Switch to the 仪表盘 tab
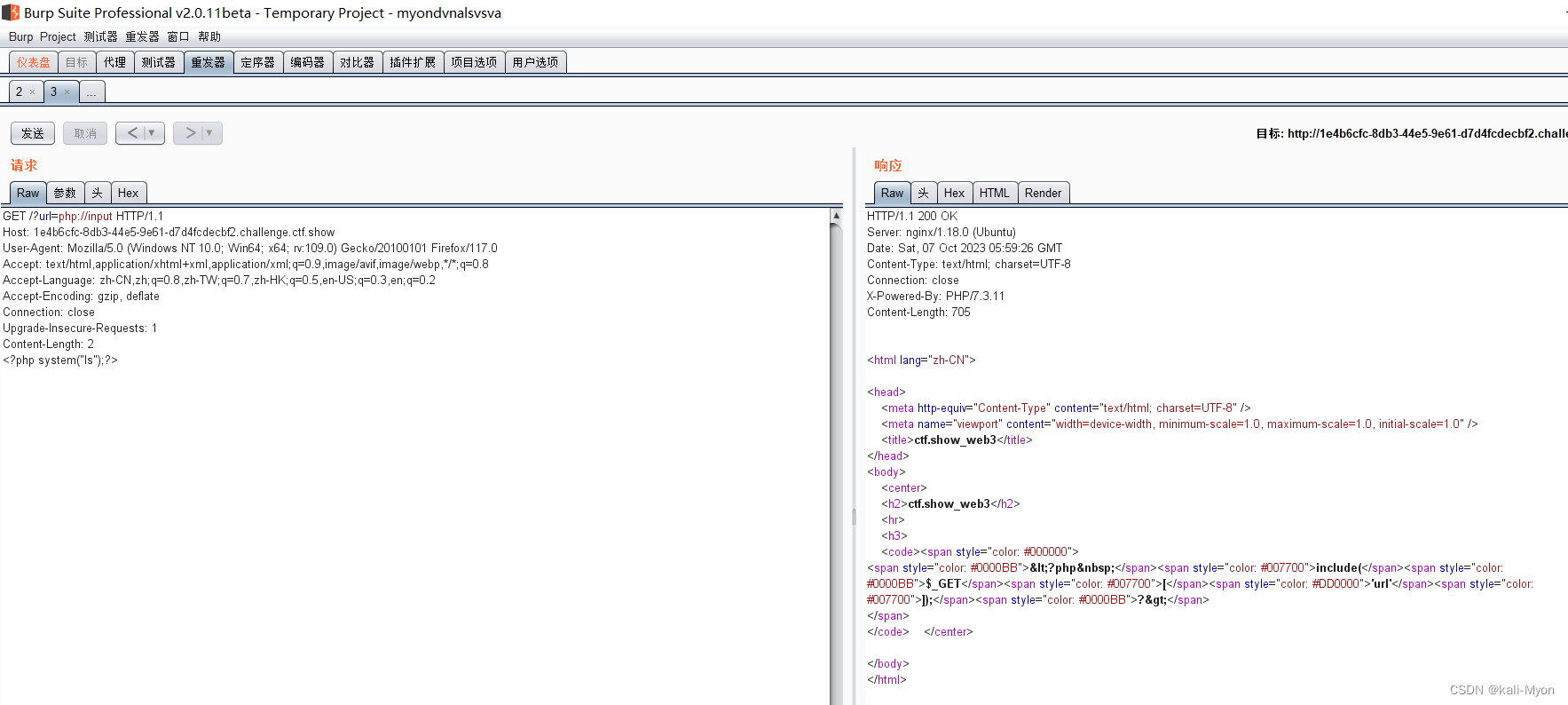The height and width of the screenshot is (705, 1568). (34, 62)
